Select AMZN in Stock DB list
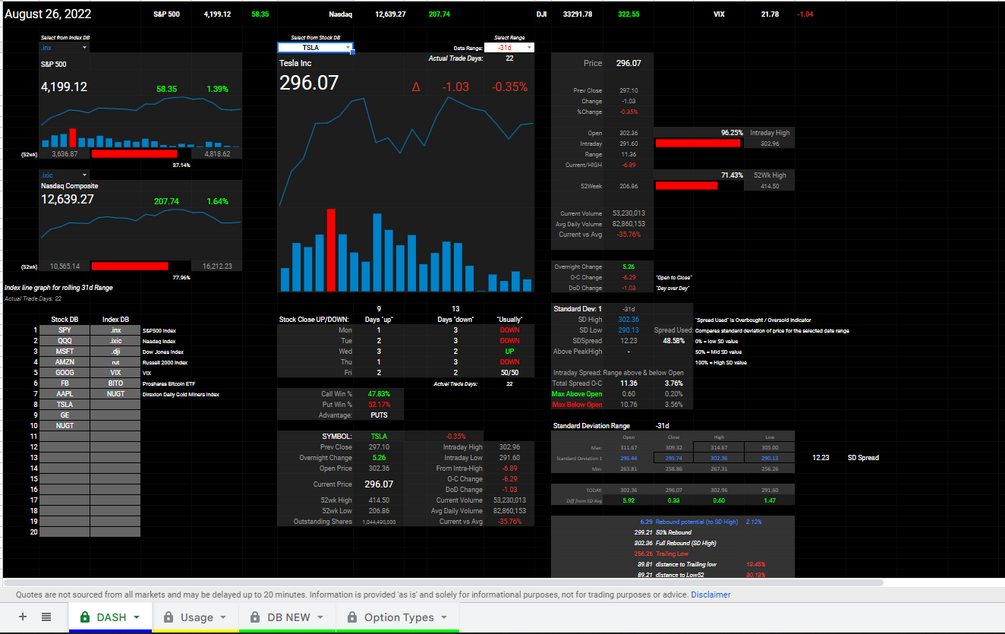Screen dimensions: 1005x634 coord(65,362)
